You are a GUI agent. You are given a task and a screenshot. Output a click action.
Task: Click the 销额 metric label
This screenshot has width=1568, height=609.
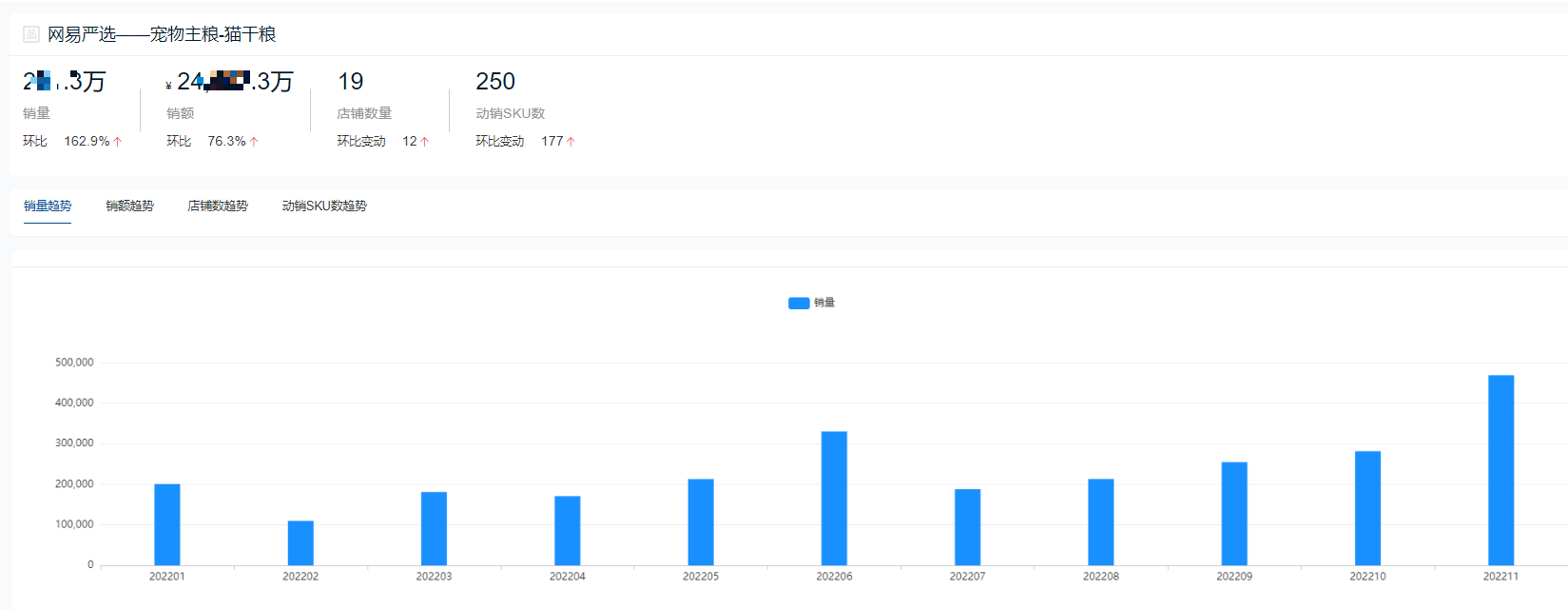click(x=181, y=113)
